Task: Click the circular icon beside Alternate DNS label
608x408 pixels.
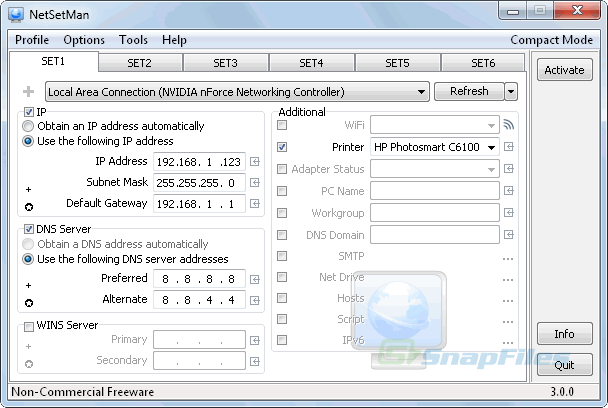Action: (29, 303)
